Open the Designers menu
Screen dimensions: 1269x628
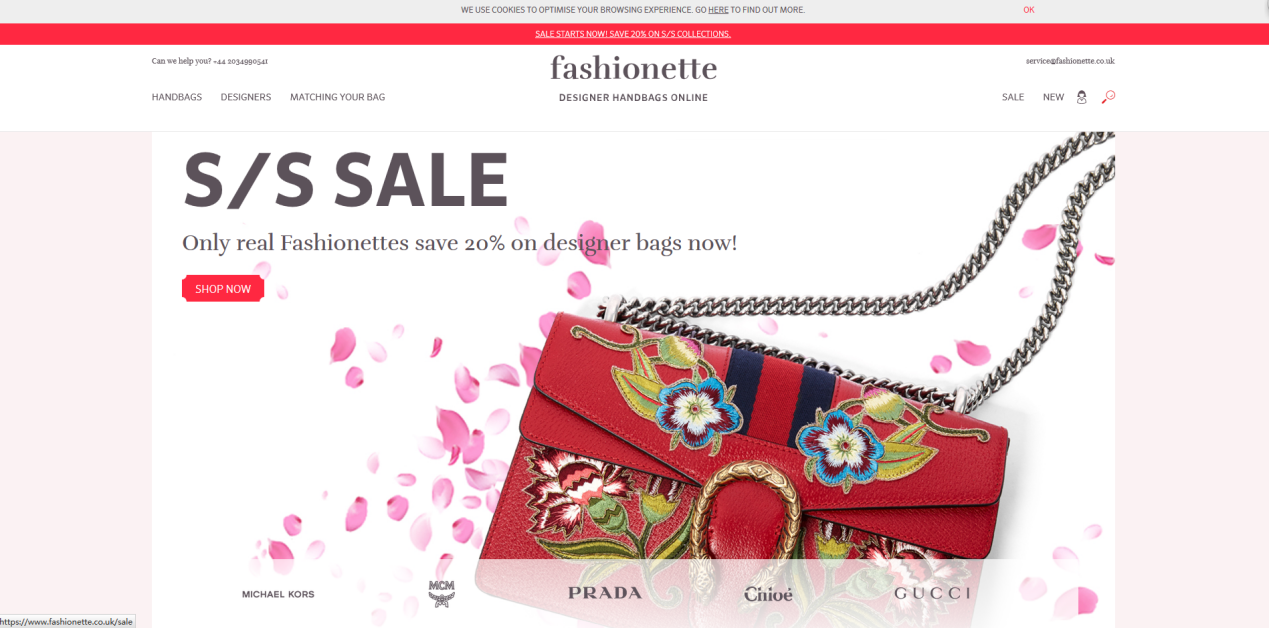pos(246,97)
